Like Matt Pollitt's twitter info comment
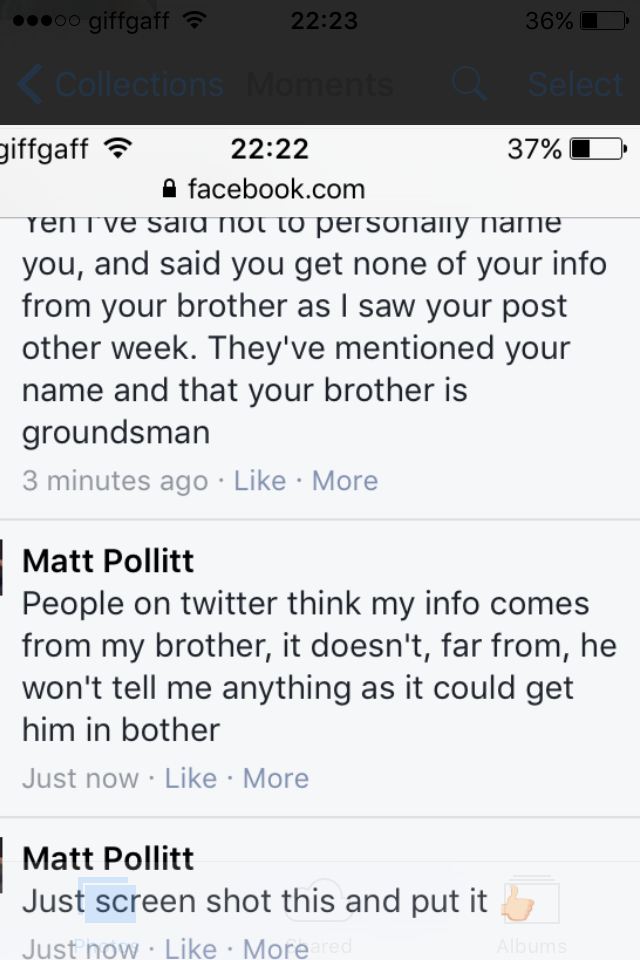This screenshot has width=640, height=960. pos(190,778)
